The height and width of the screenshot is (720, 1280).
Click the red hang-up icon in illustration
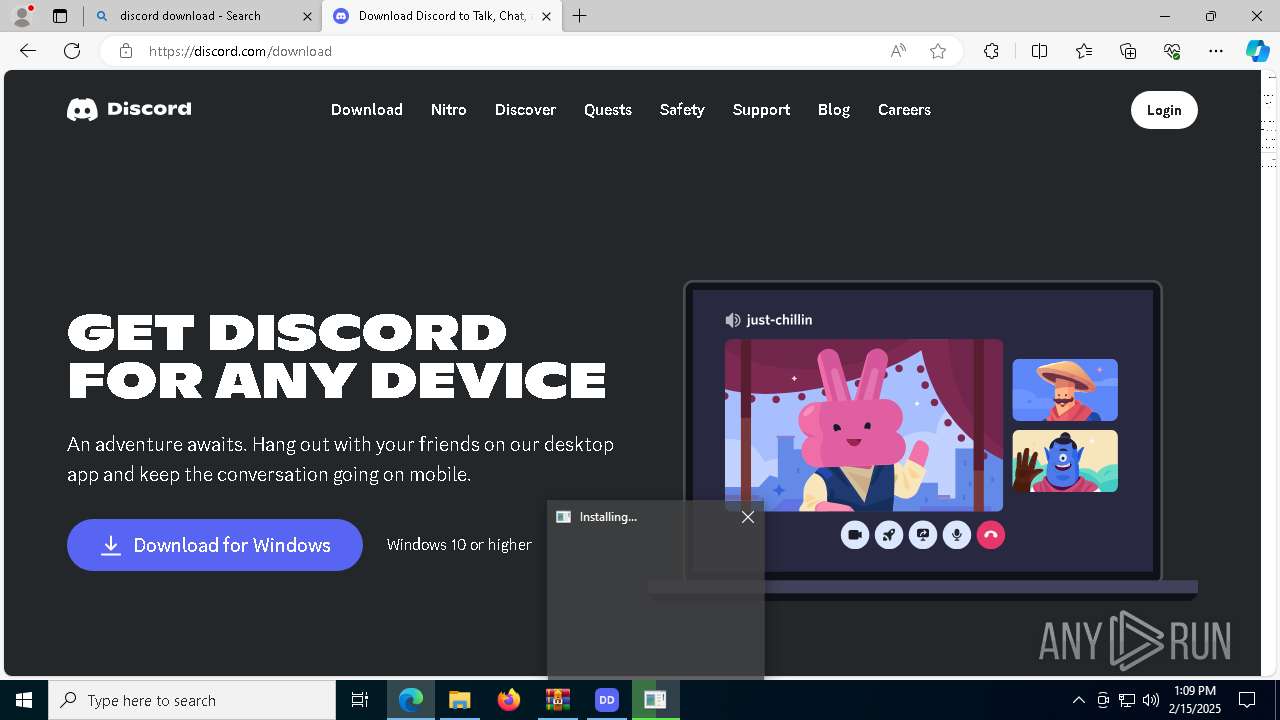[991, 535]
